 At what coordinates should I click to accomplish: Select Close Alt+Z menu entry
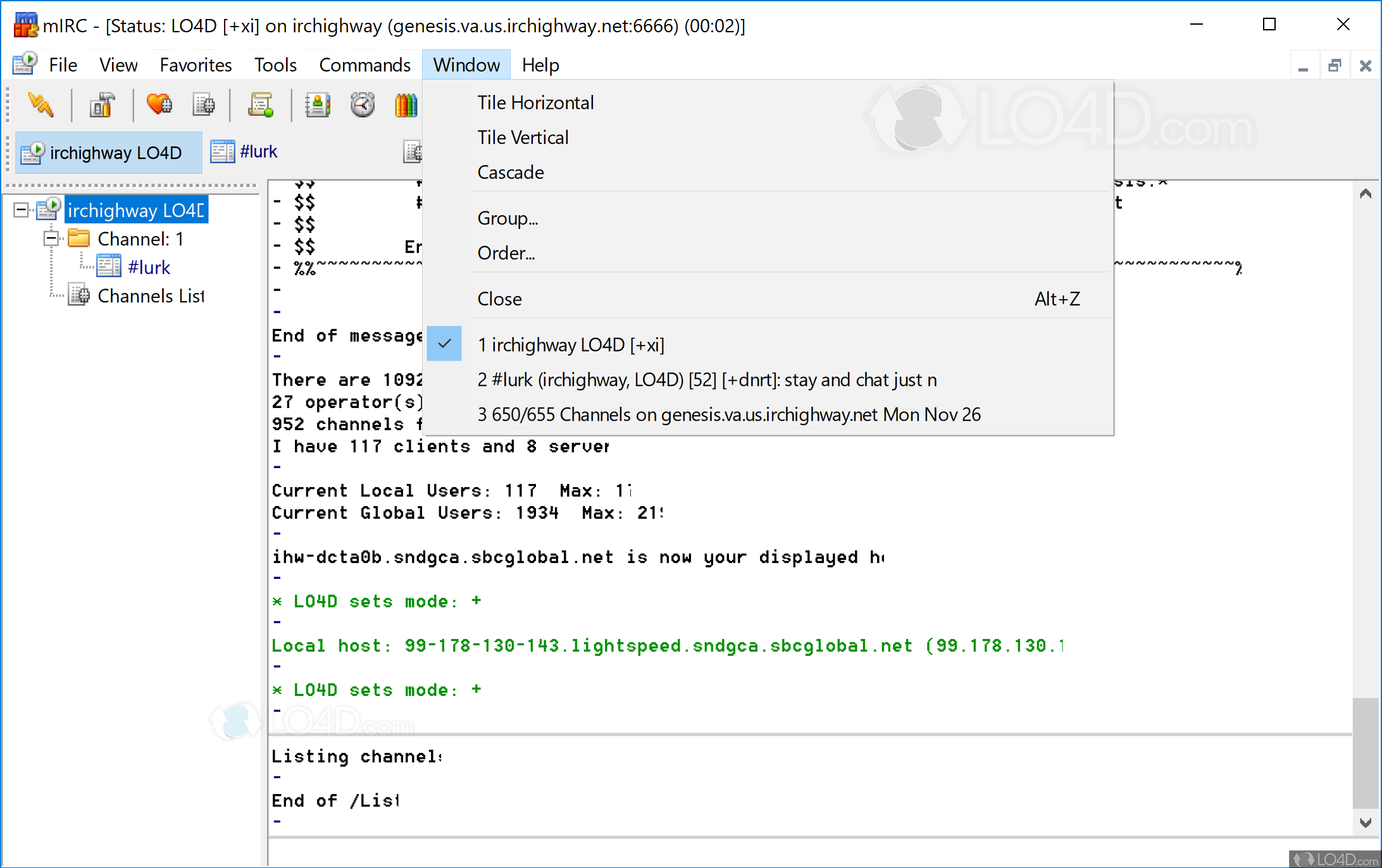(768, 299)
